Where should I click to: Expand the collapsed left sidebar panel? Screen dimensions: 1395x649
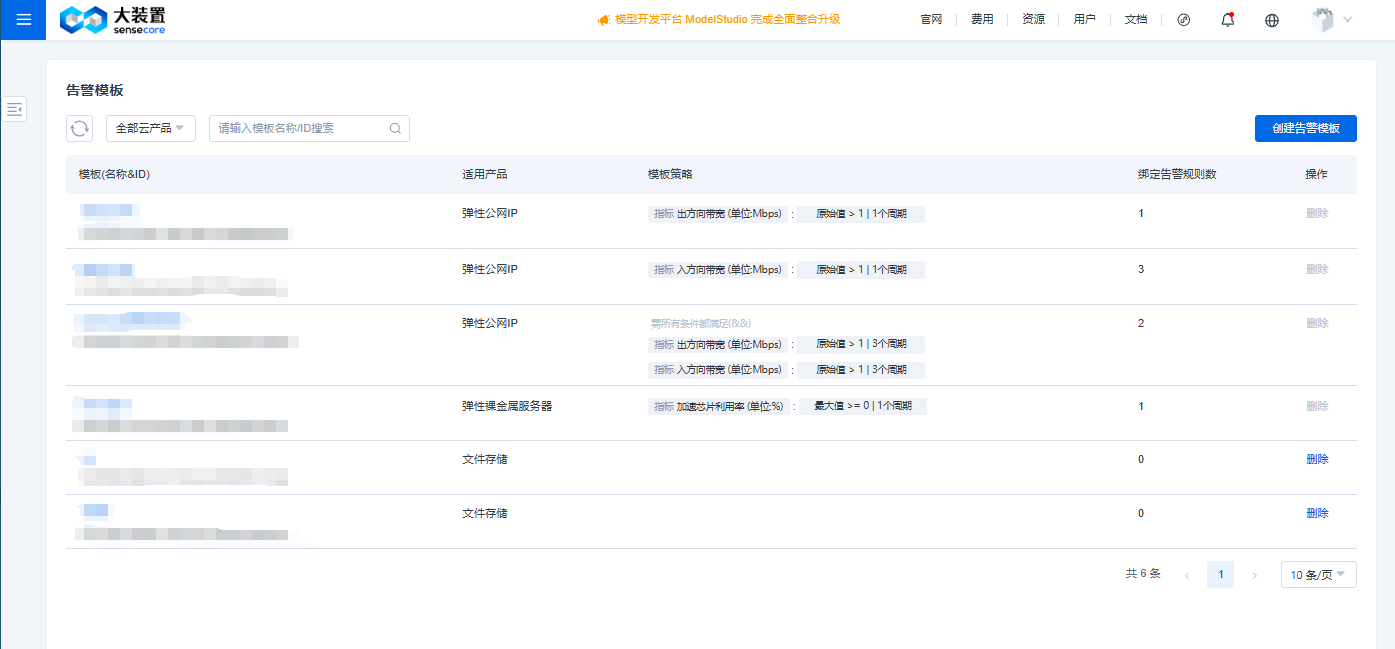(x=15, y=110)
